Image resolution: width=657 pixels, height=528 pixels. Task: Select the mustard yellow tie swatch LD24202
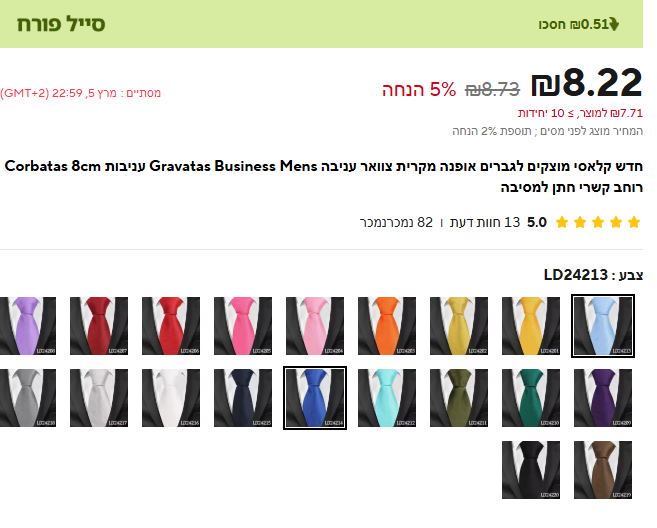tap(459, 326)
